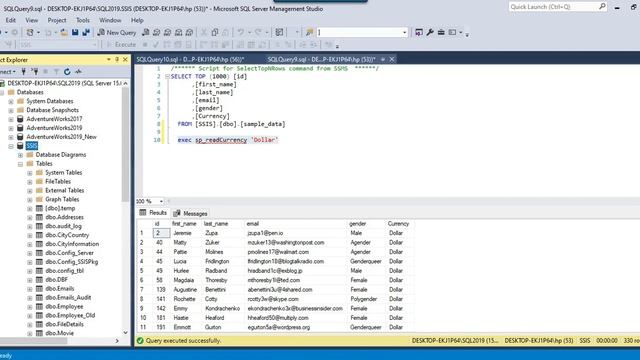Viewport: 640px width, 360px height.
Task: Close the Object Explorer panel
Action: 125,60
